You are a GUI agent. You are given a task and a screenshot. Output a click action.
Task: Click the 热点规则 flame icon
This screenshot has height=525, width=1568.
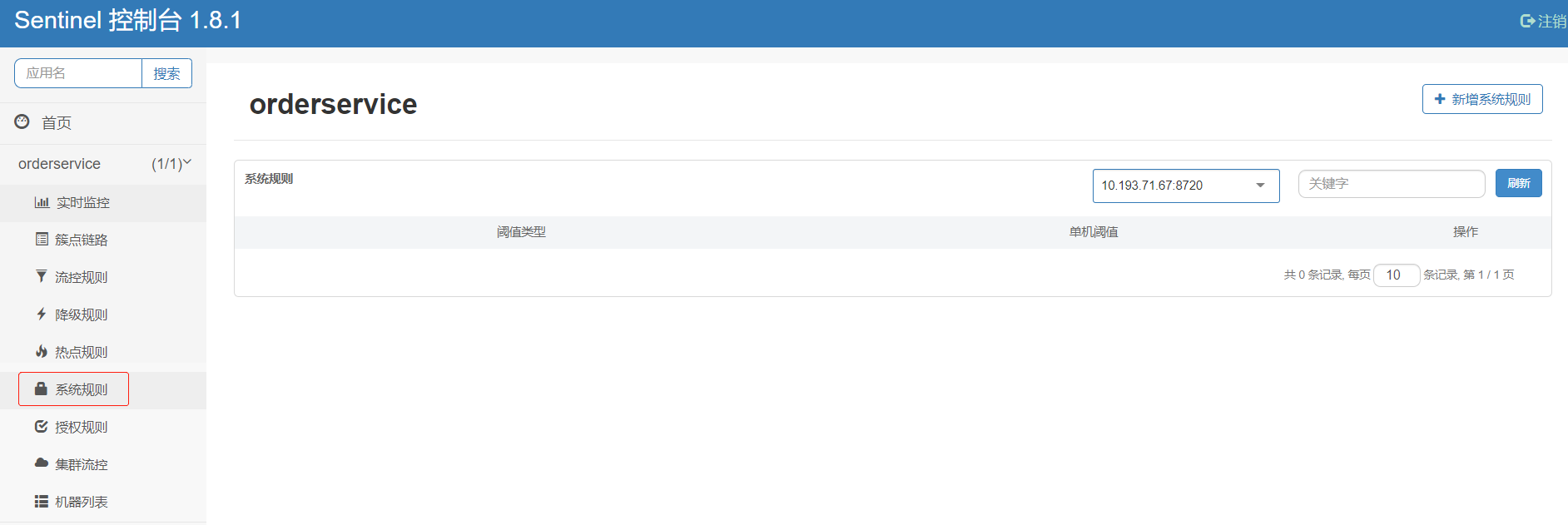click(x=42, y=351)
